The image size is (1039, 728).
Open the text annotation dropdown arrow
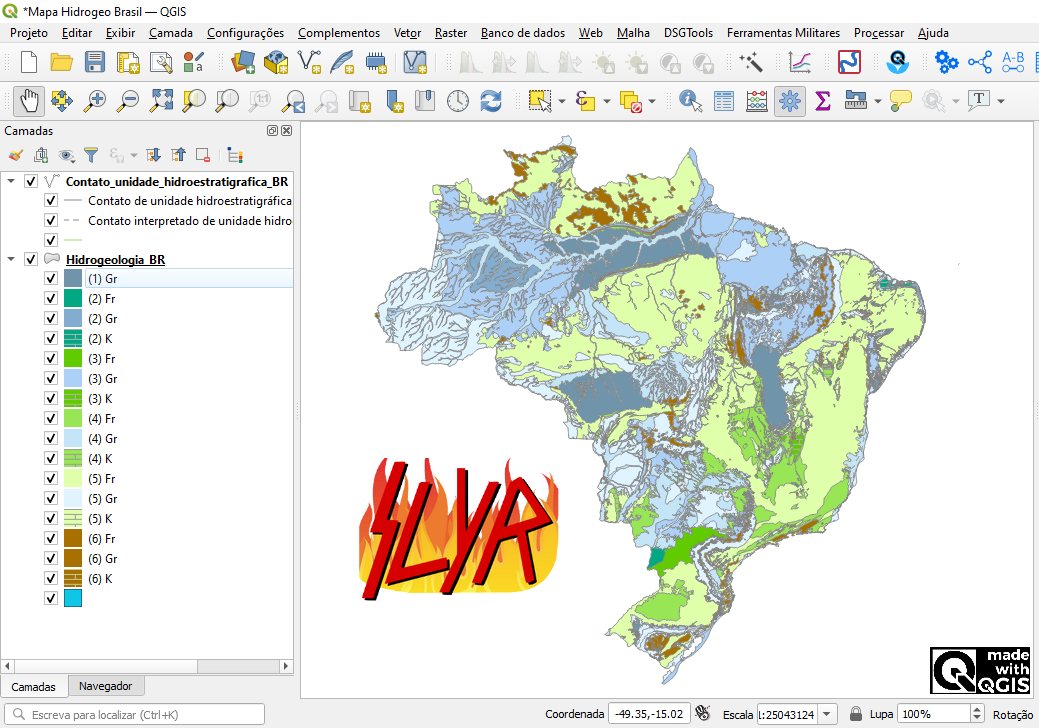click(x=1001, y=101)
